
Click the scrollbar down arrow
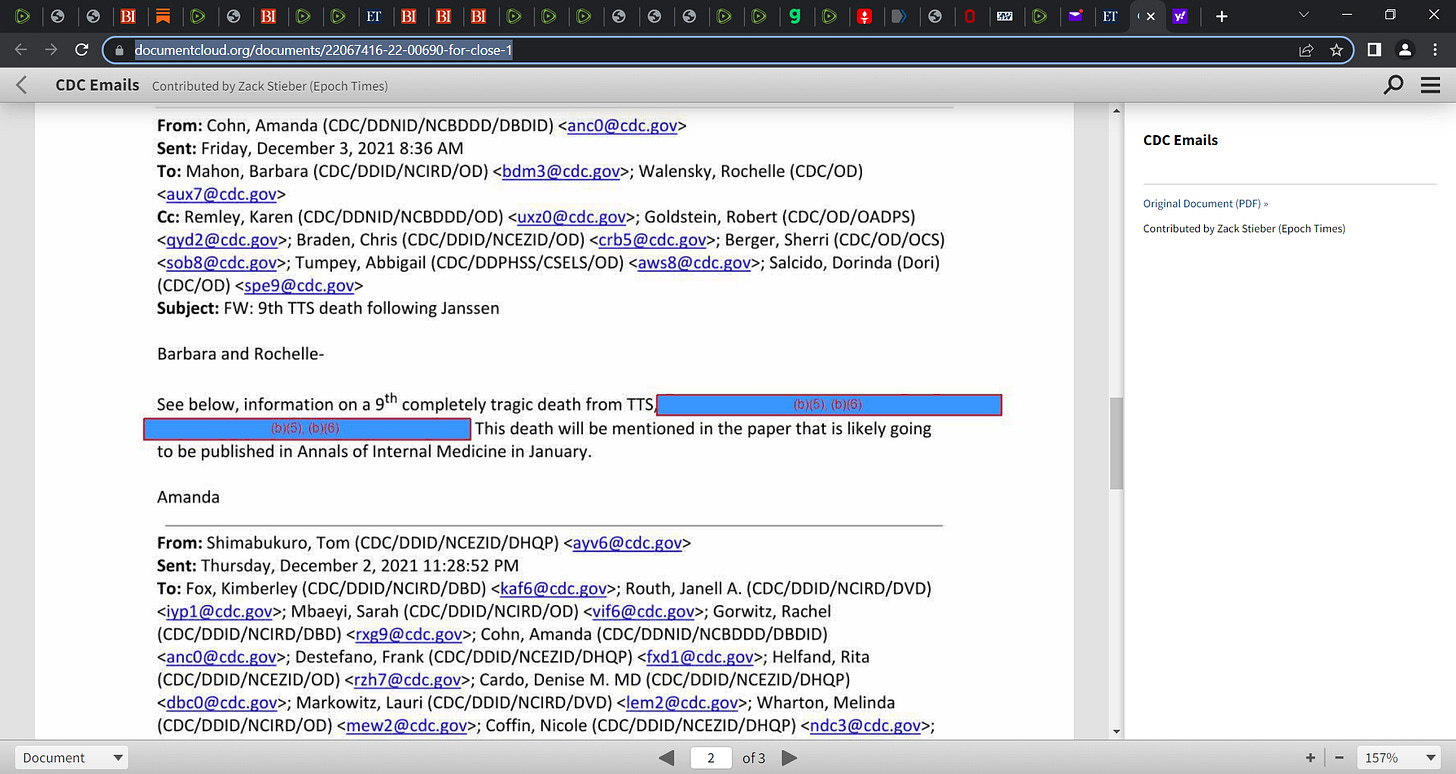(1116, 732)
